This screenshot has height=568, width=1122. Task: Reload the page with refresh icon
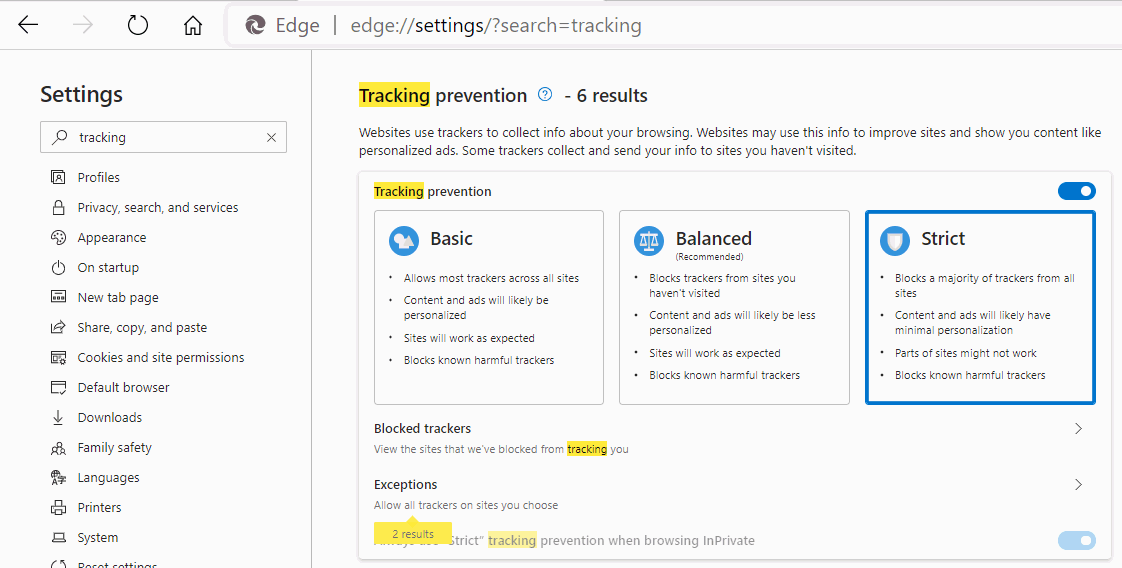click(137, 25)
